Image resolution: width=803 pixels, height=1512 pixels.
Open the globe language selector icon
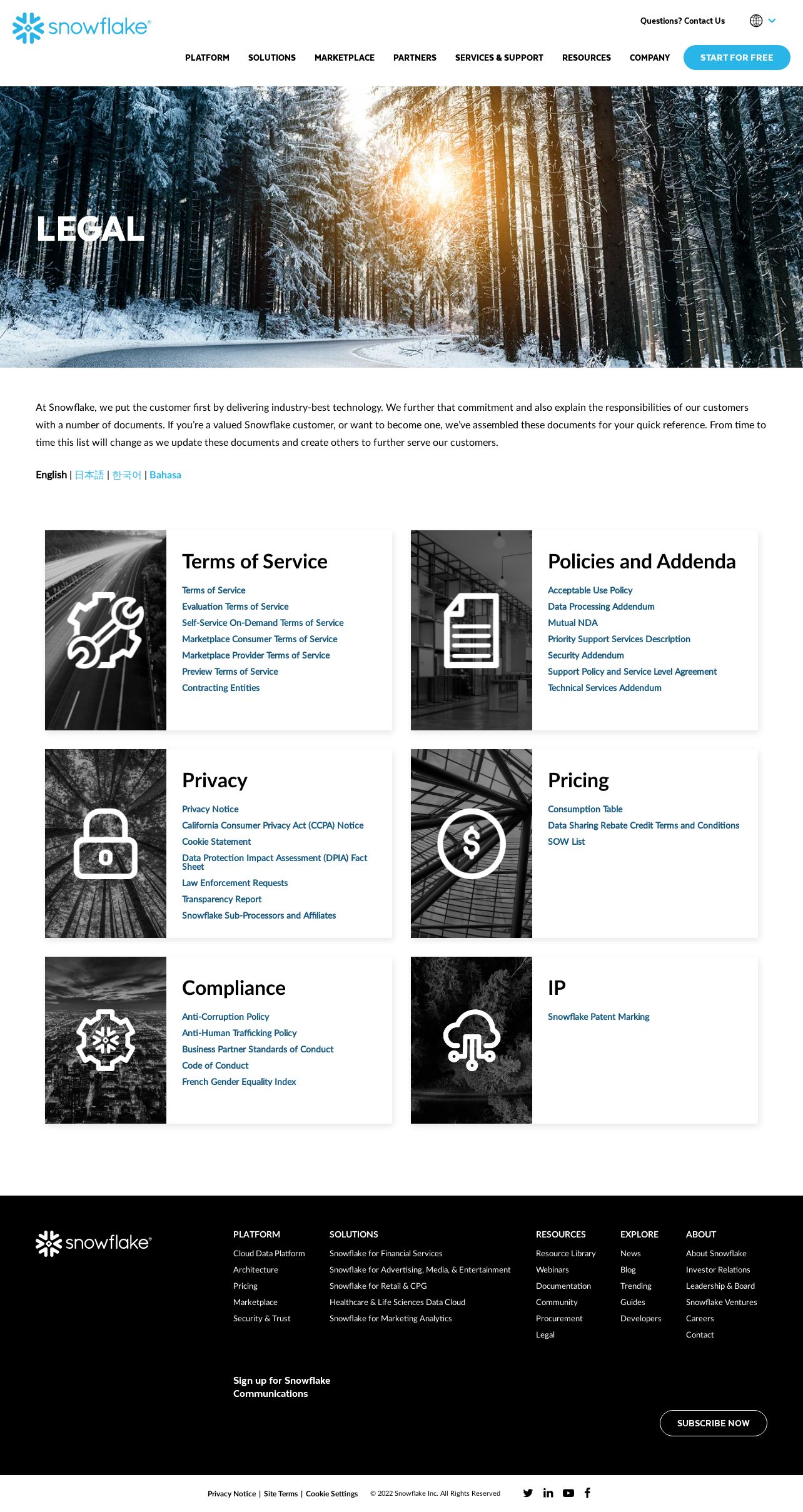coord(756,21)
